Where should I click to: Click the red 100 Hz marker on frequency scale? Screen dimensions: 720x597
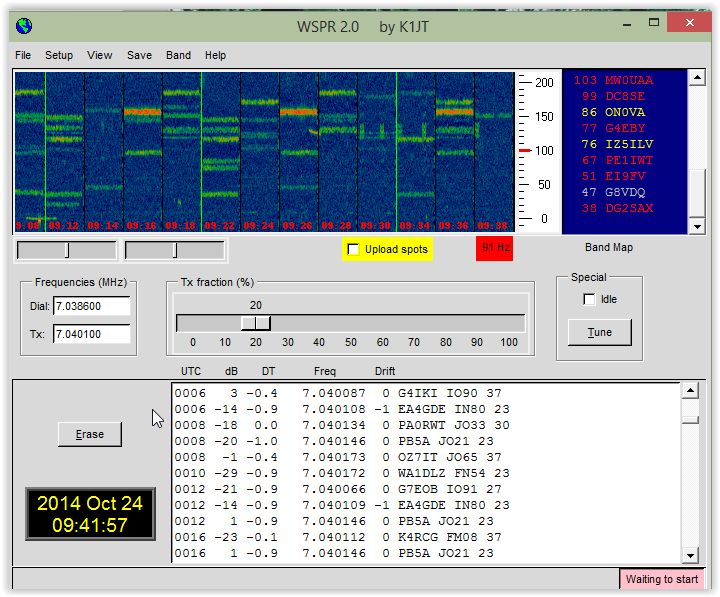pyautogui.click(x=525, y=151)
